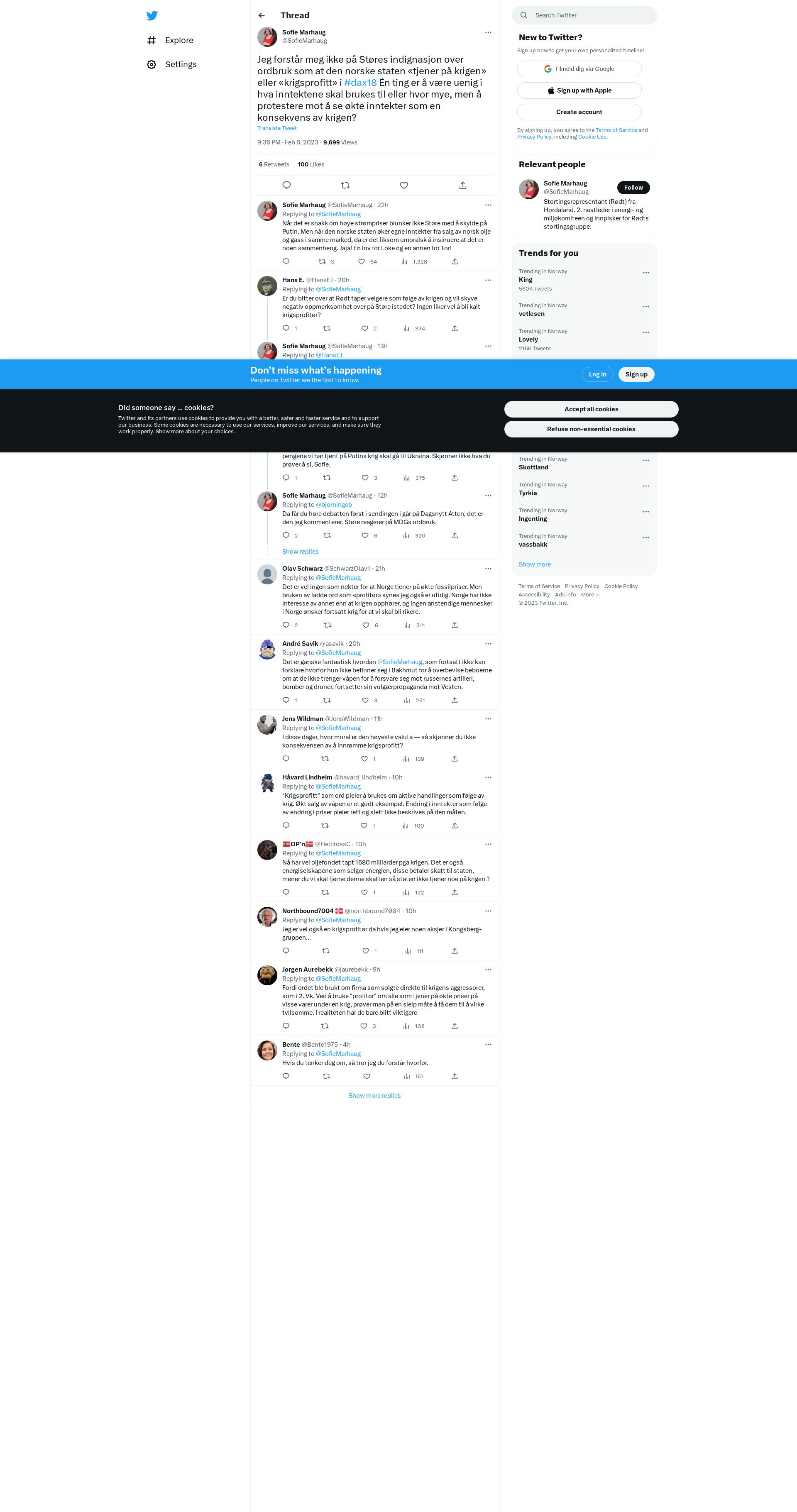
Task: Accept all cookies
Action: tap(591, 409)
